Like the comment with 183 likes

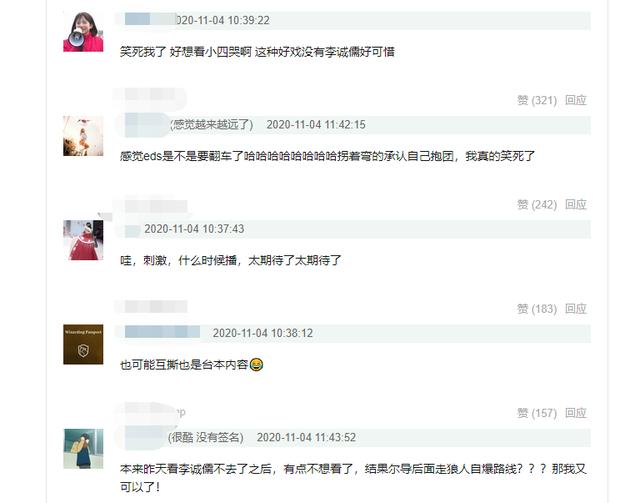pos(537,309)
